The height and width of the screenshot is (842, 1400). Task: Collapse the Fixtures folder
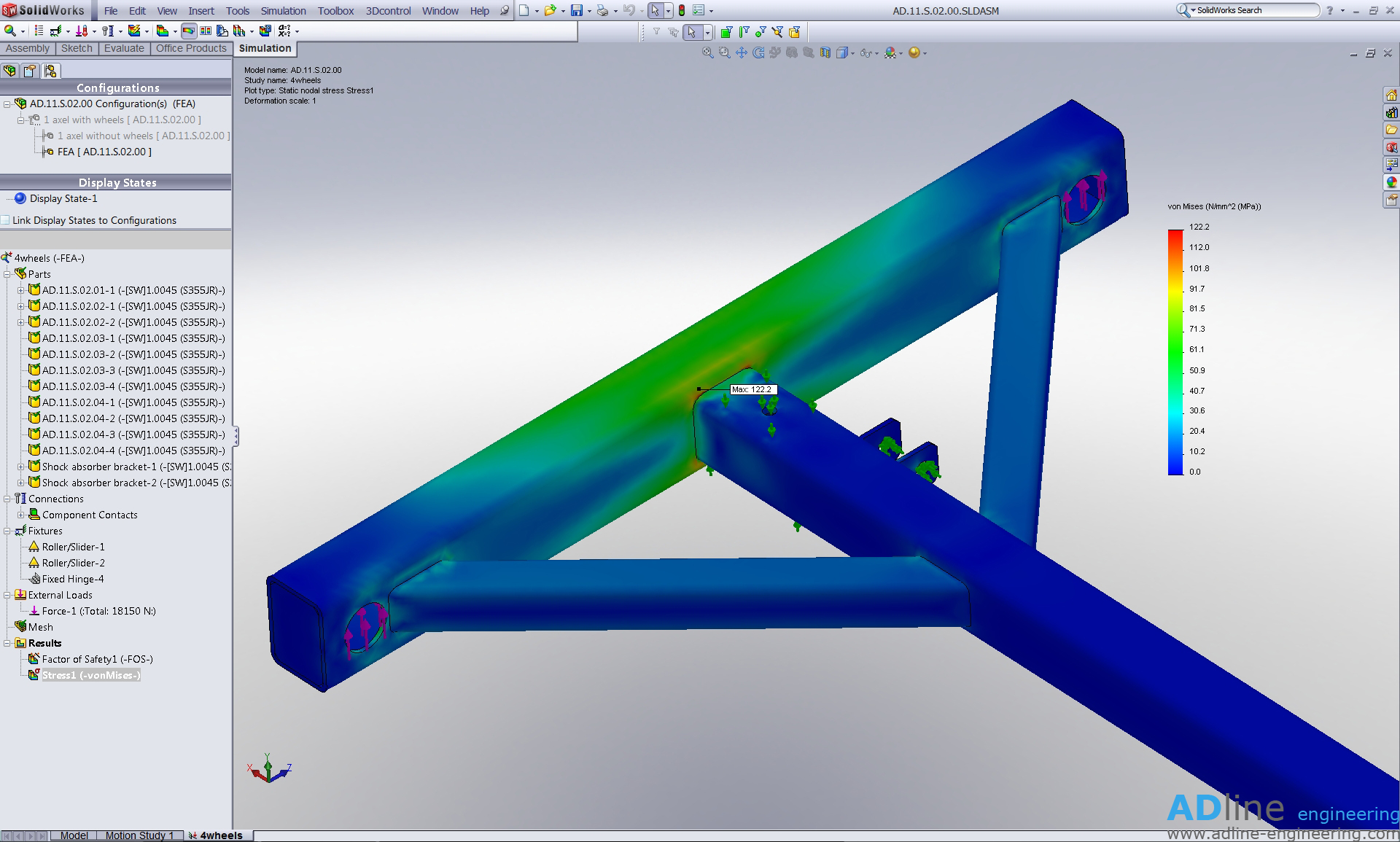[7, 531]
